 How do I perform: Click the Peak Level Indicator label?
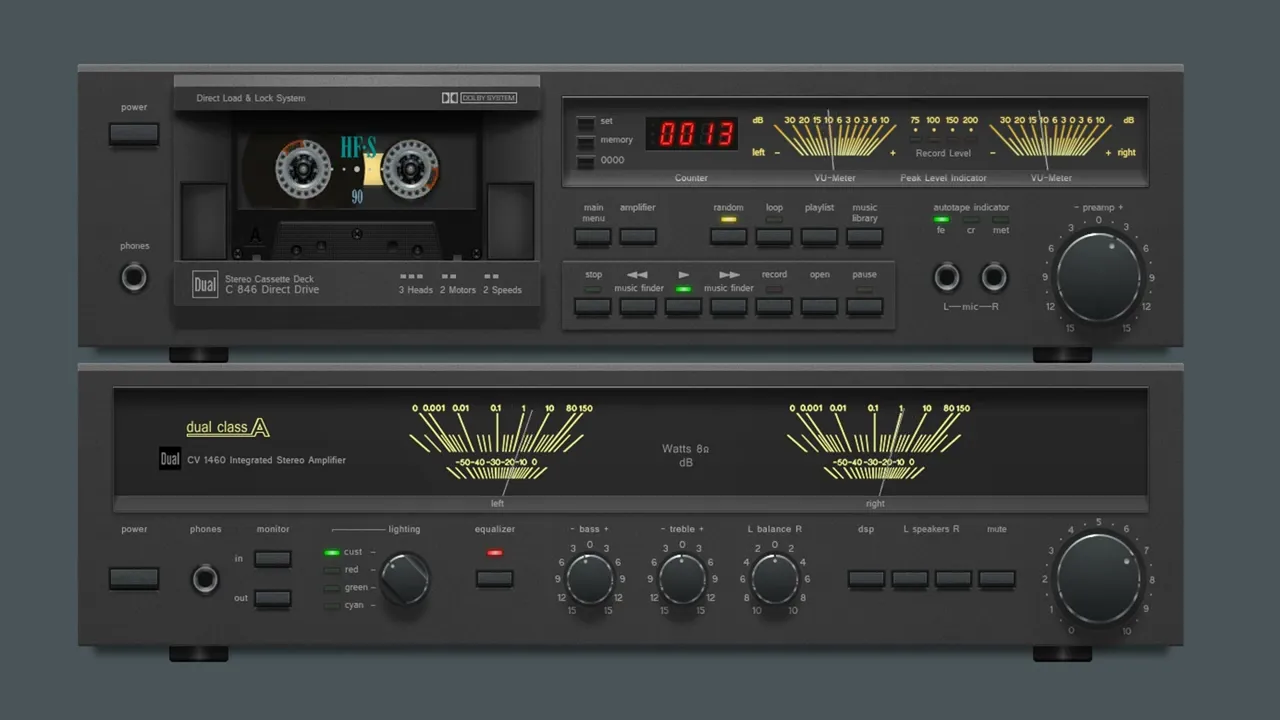point(943,178)
